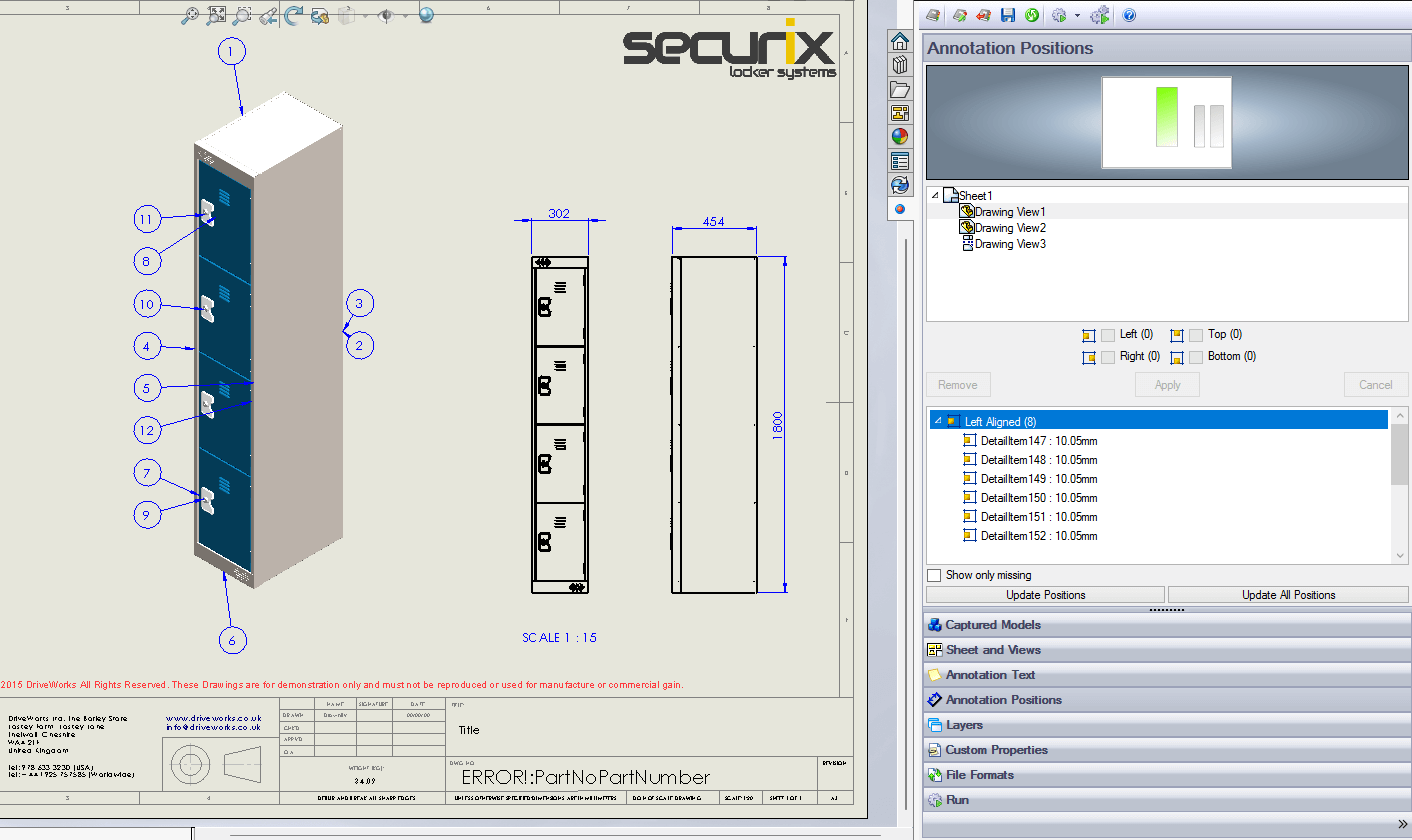
Task: Open help via the blue question mark
Action: pyautogui.click(x=1129, y=15)
